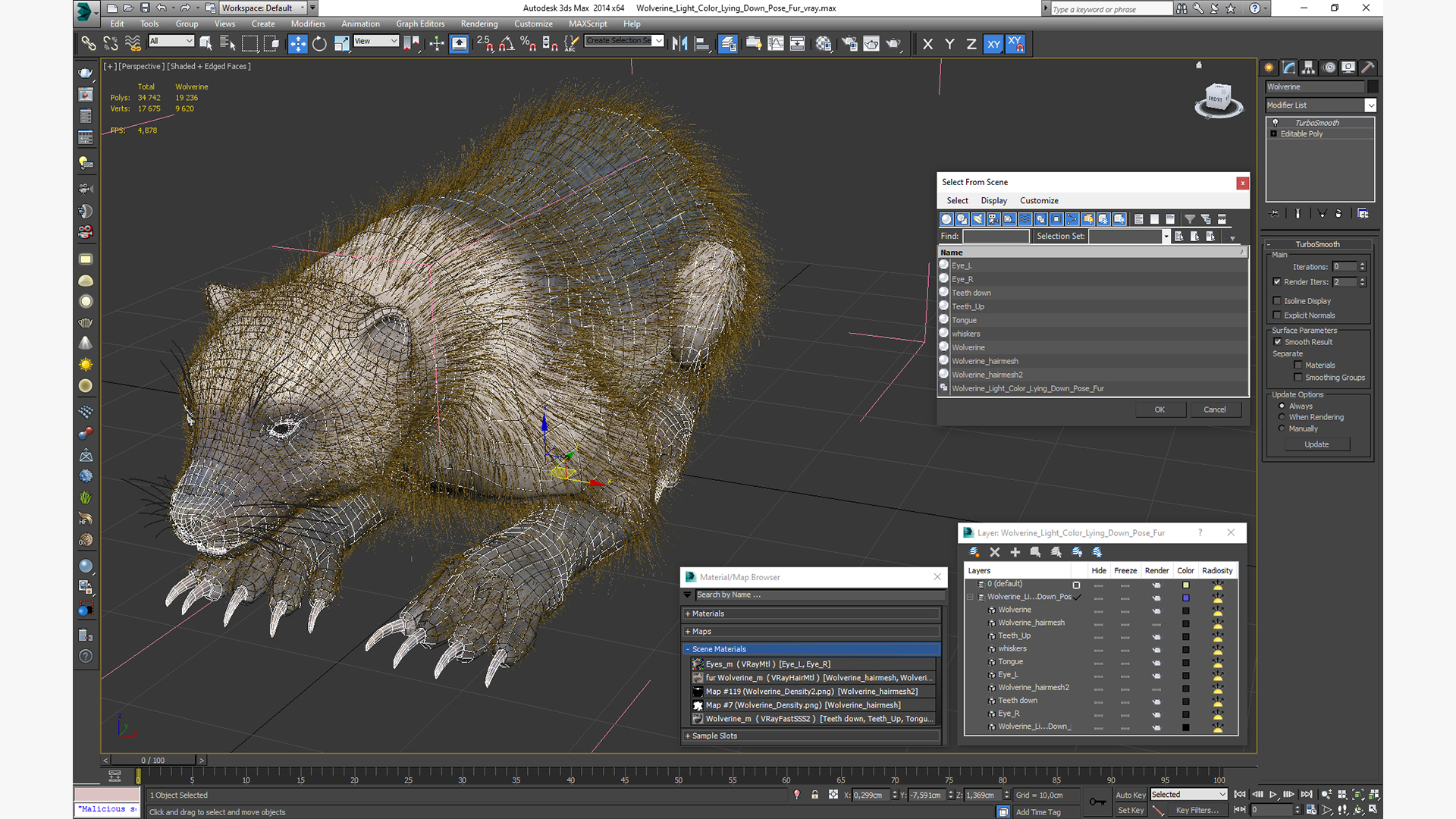
Task: Open Customize menu in Select From Scene
Action: [x=1039, y=201]
